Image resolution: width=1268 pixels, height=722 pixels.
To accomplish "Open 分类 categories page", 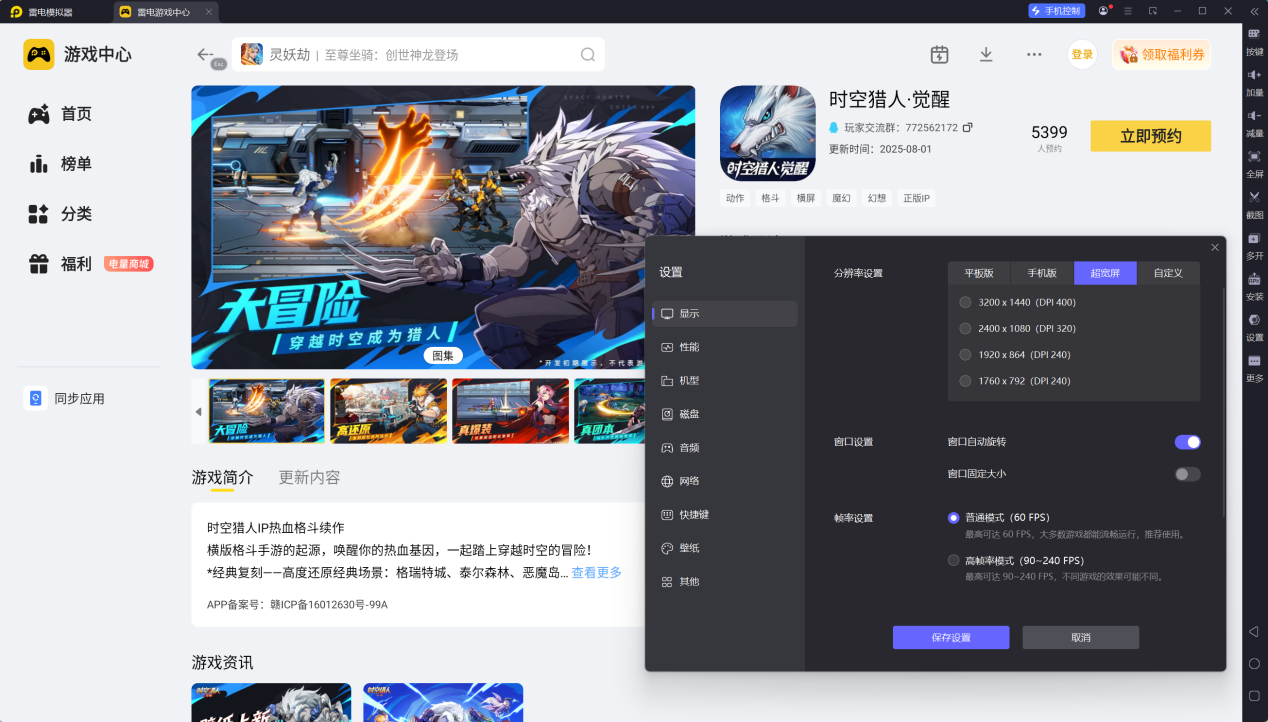I will (60, 214).
